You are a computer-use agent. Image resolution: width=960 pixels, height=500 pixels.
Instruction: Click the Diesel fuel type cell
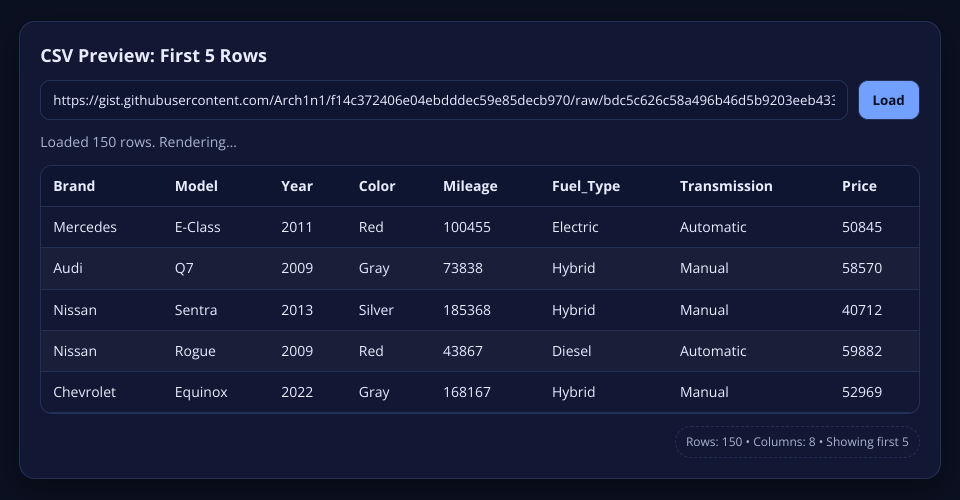[x=573, y=351]
